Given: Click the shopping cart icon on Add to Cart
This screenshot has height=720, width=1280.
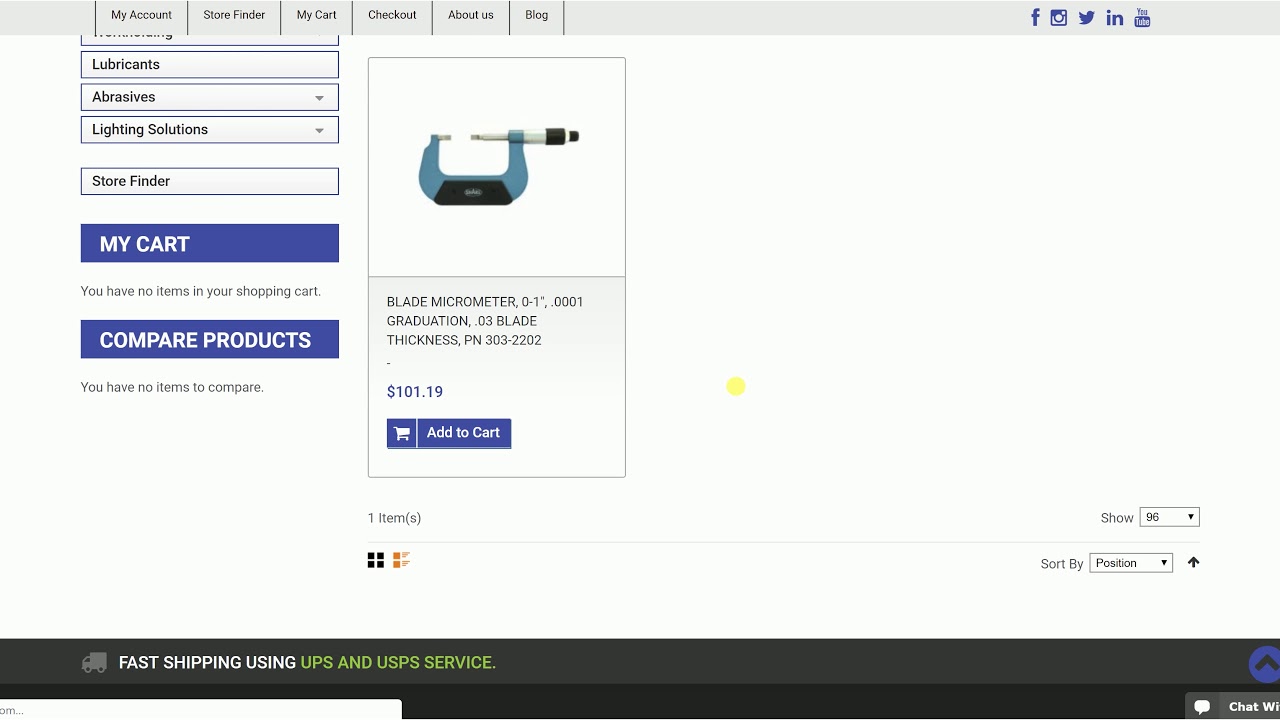Looking at the screenshot, I should tap(402, 433).
